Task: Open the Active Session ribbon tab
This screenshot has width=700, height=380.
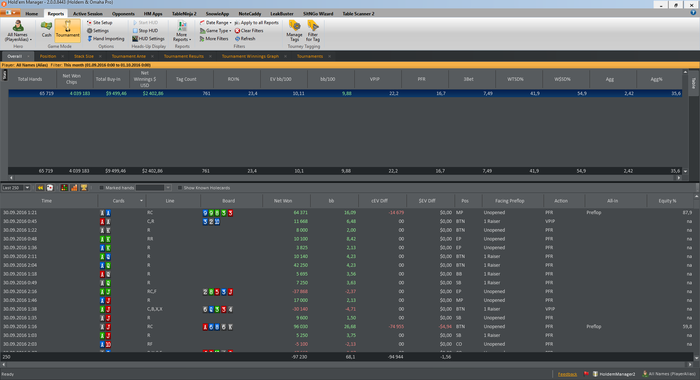Action: pyautogui.click(x=88, y=13)
